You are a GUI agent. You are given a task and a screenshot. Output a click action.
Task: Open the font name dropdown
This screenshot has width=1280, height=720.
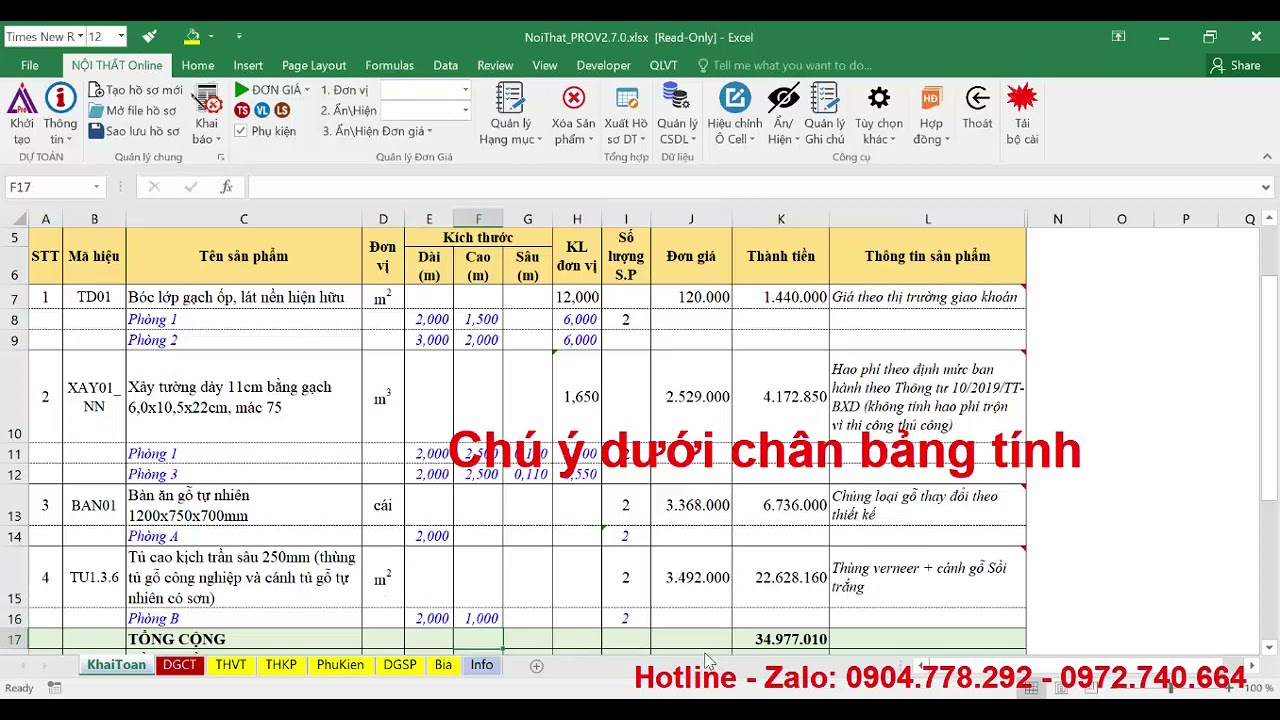click(x=79, y=37)
